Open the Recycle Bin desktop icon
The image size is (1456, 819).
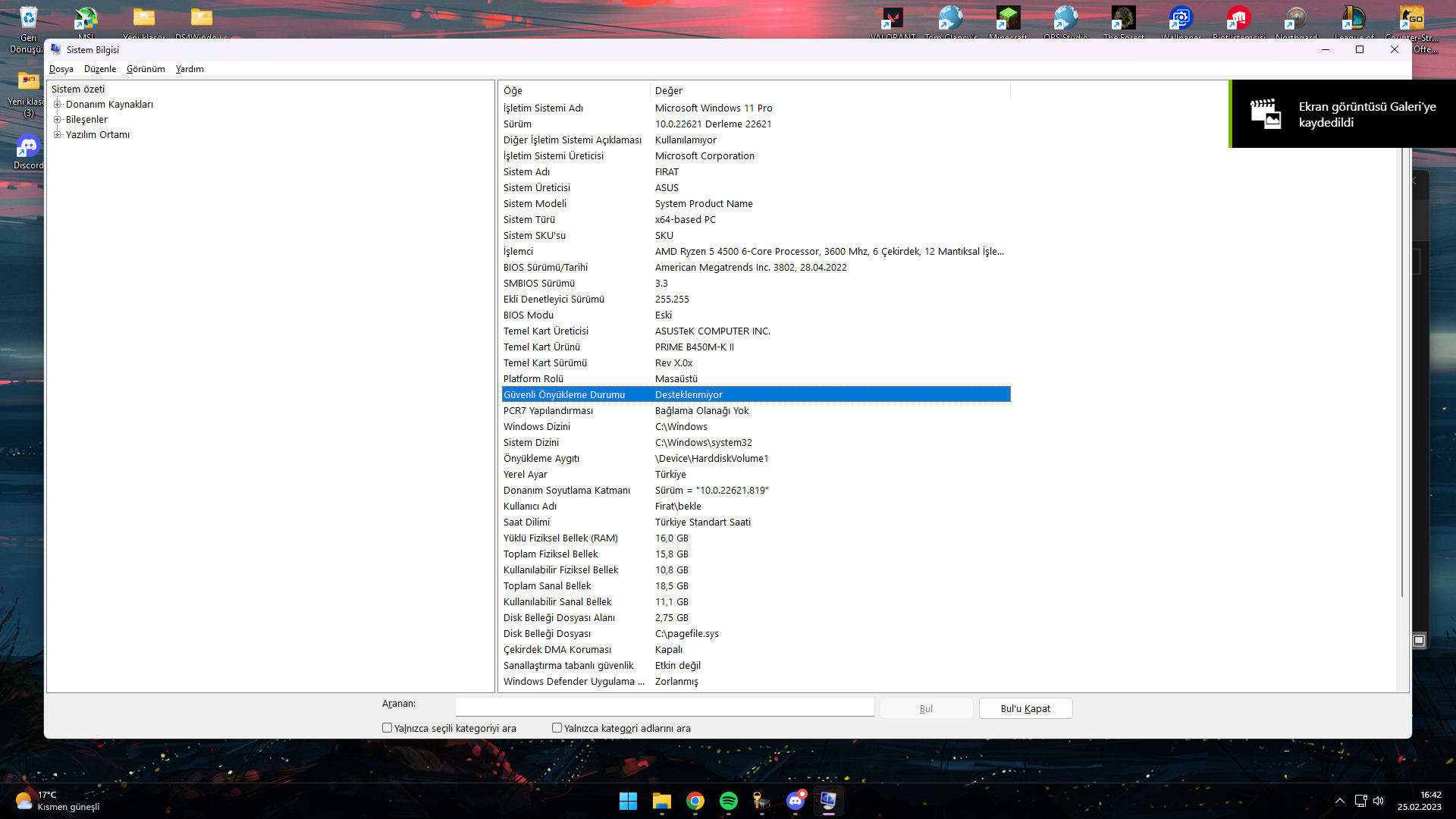pyautogui.click(x=28, y=28)
